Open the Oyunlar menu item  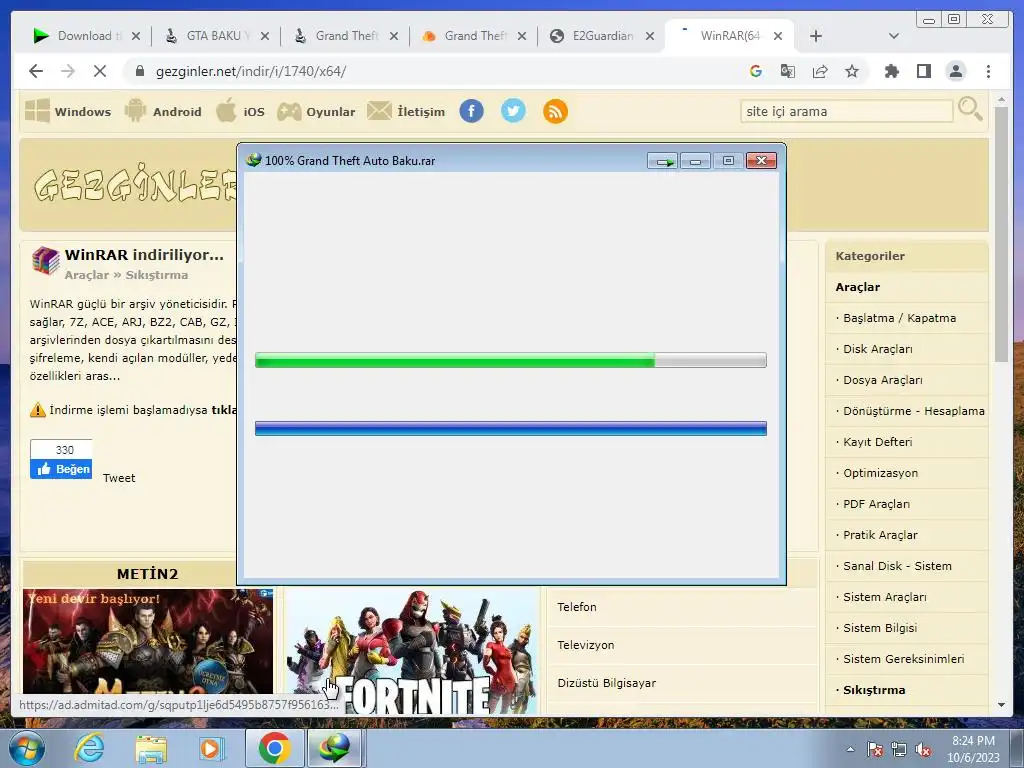316,111
